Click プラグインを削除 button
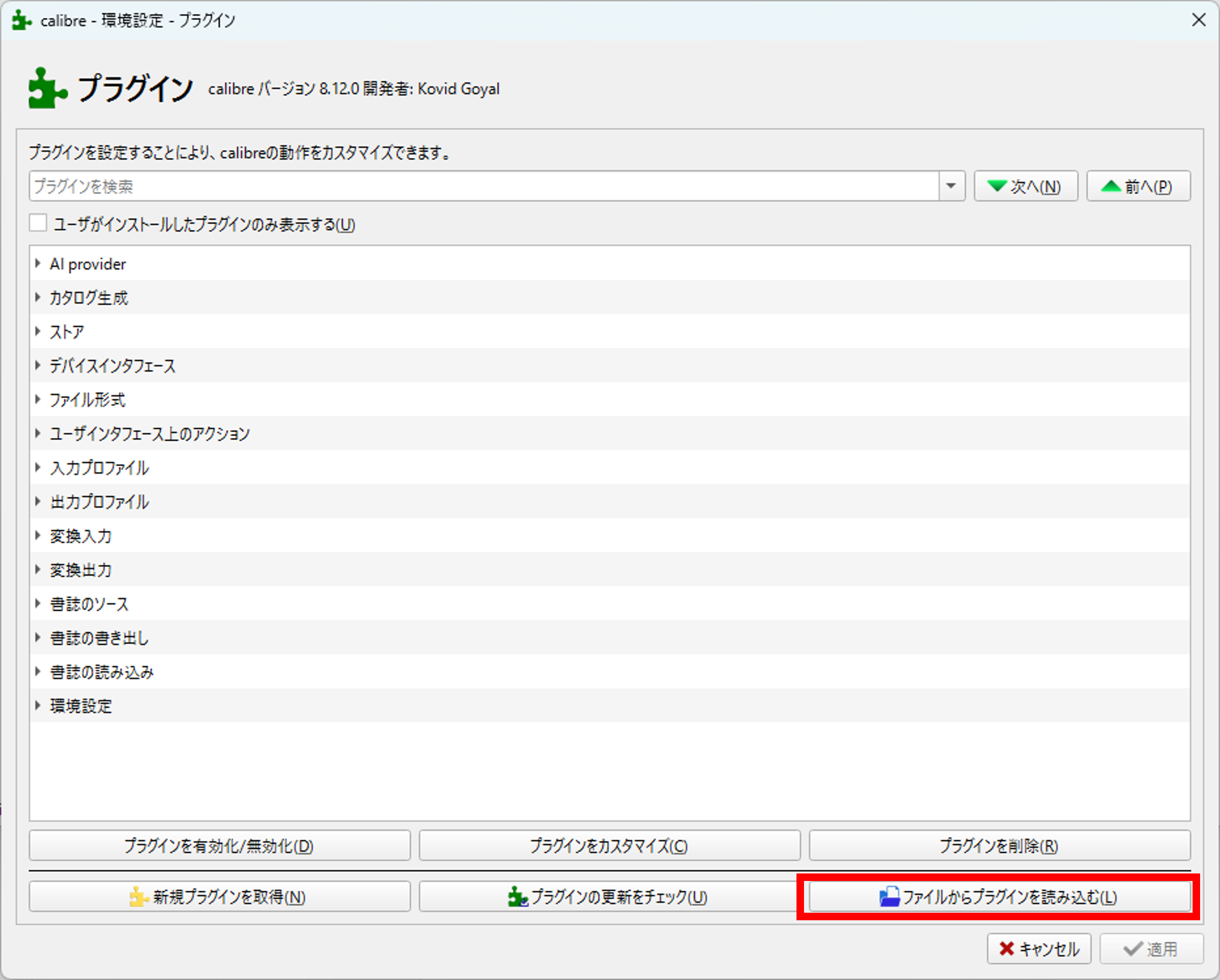The height and width of the screenshot is (980, 1220). pyautogui.click(x=999, y=846)
